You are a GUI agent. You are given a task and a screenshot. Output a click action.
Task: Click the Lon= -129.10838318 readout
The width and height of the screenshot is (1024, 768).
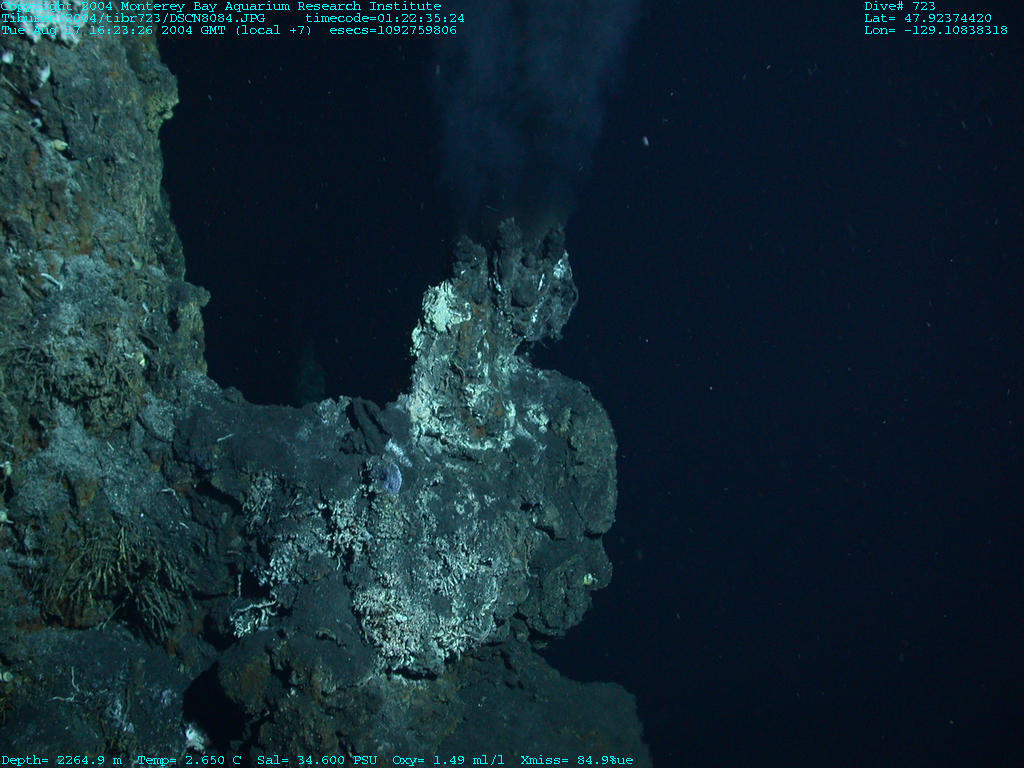936,30
